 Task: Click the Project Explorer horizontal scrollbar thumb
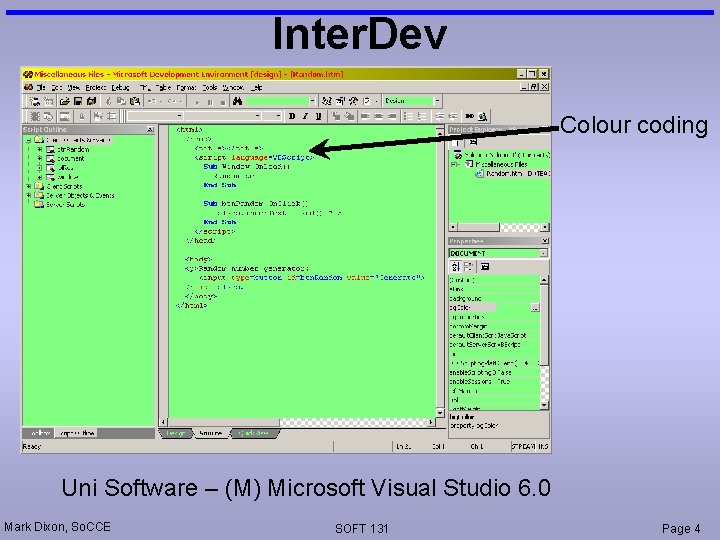(x=478, y=227)
